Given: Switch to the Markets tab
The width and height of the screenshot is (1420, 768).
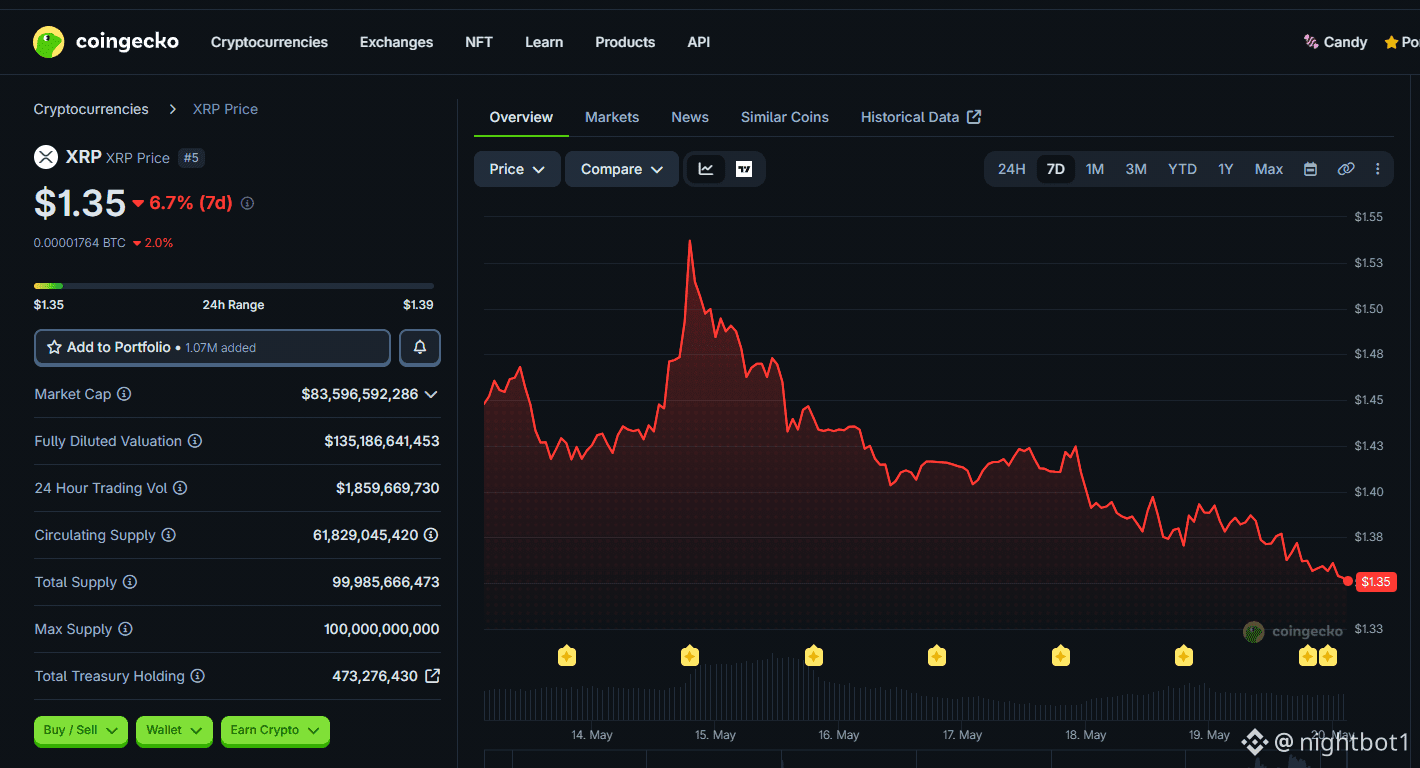Looking at the screenshot, I should tap(612, 117).
